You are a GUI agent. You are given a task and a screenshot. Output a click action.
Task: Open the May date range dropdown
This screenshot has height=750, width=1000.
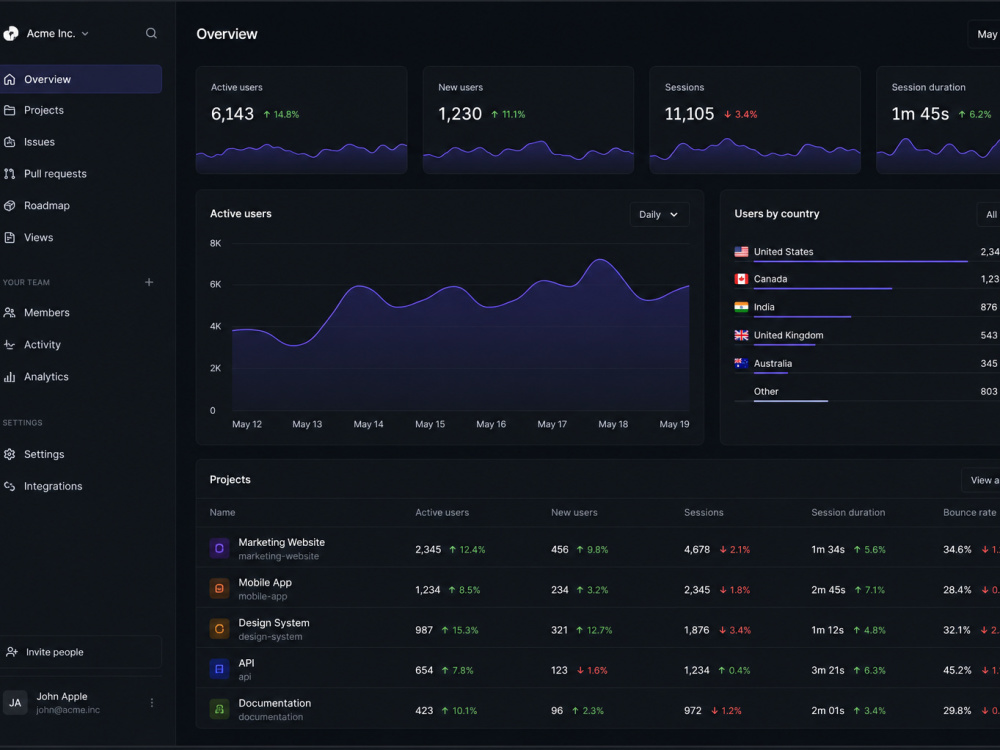(983, 34)
